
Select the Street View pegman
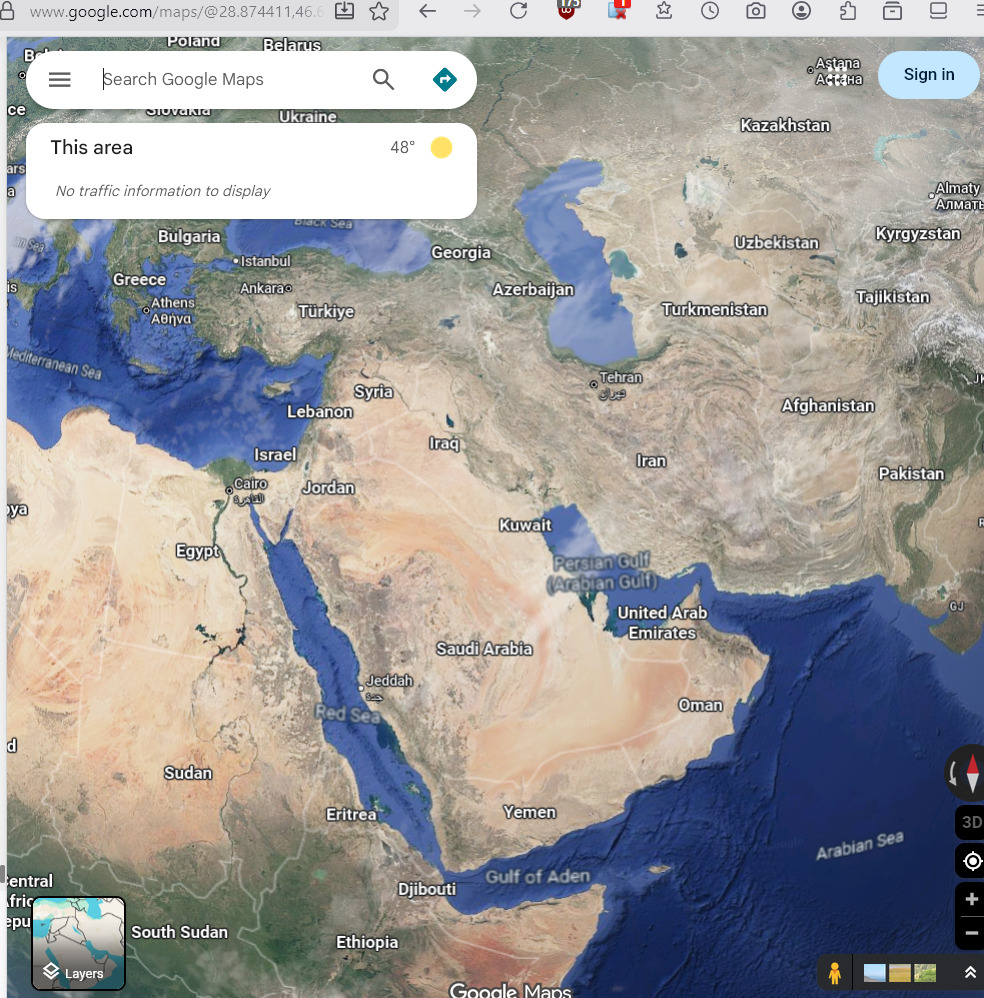click(x=835, y=971)
